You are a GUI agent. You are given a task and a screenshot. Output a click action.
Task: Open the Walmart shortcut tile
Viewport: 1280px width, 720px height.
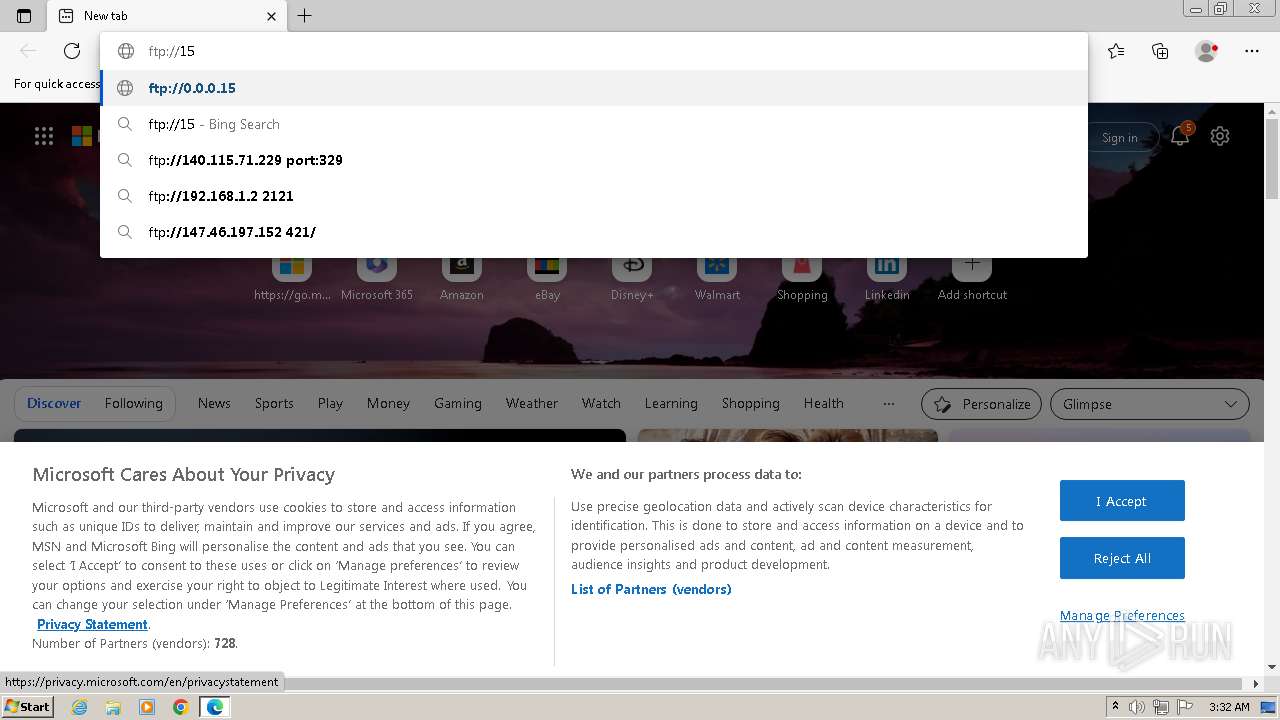click(x=717, y=278)
